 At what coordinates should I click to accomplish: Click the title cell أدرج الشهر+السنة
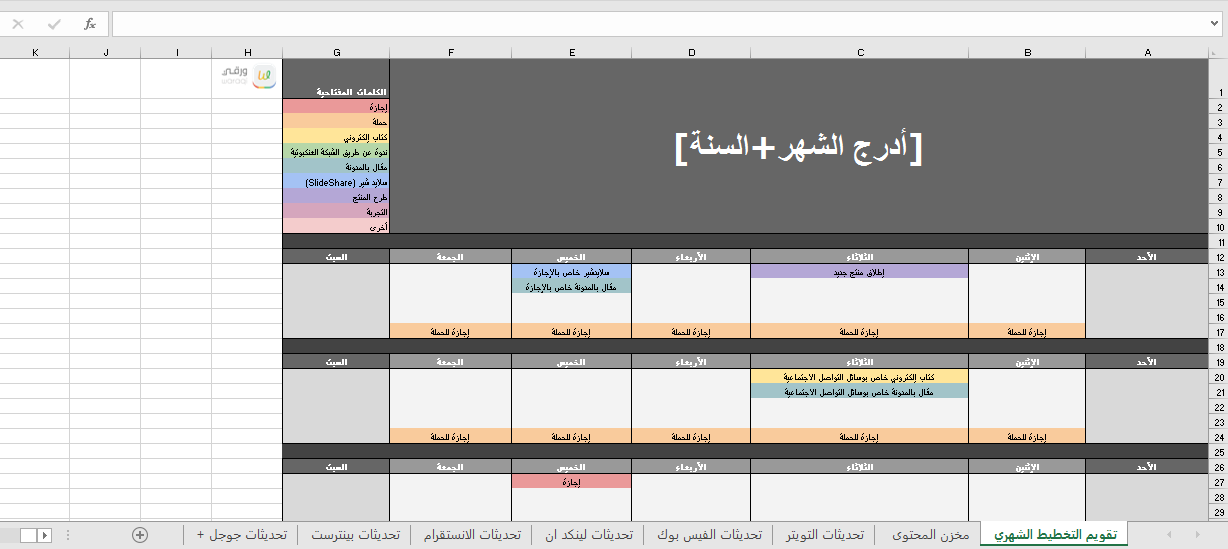click(x=798, y=148)
